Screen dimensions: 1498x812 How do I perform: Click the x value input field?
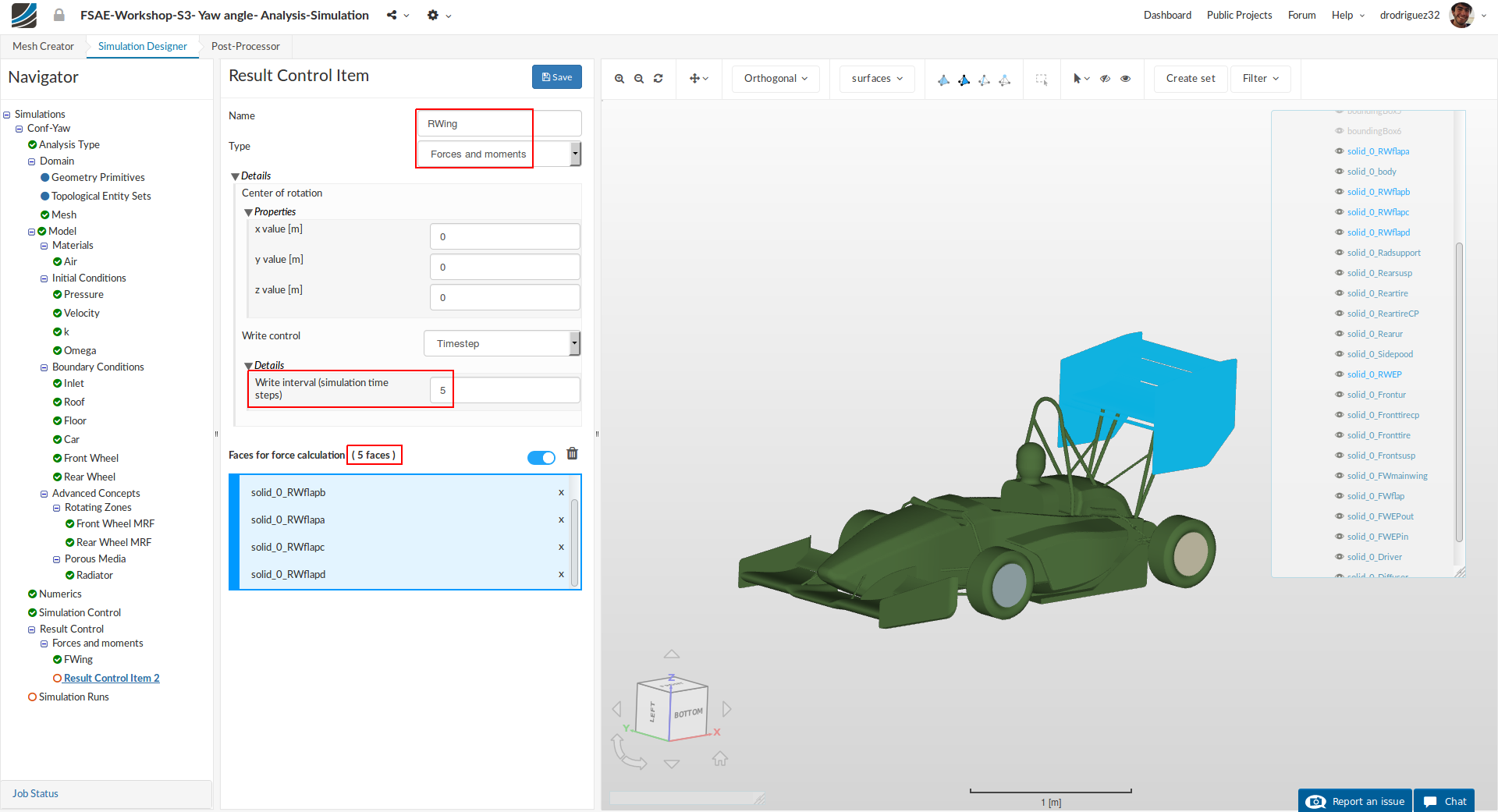[x=505, y=236]
